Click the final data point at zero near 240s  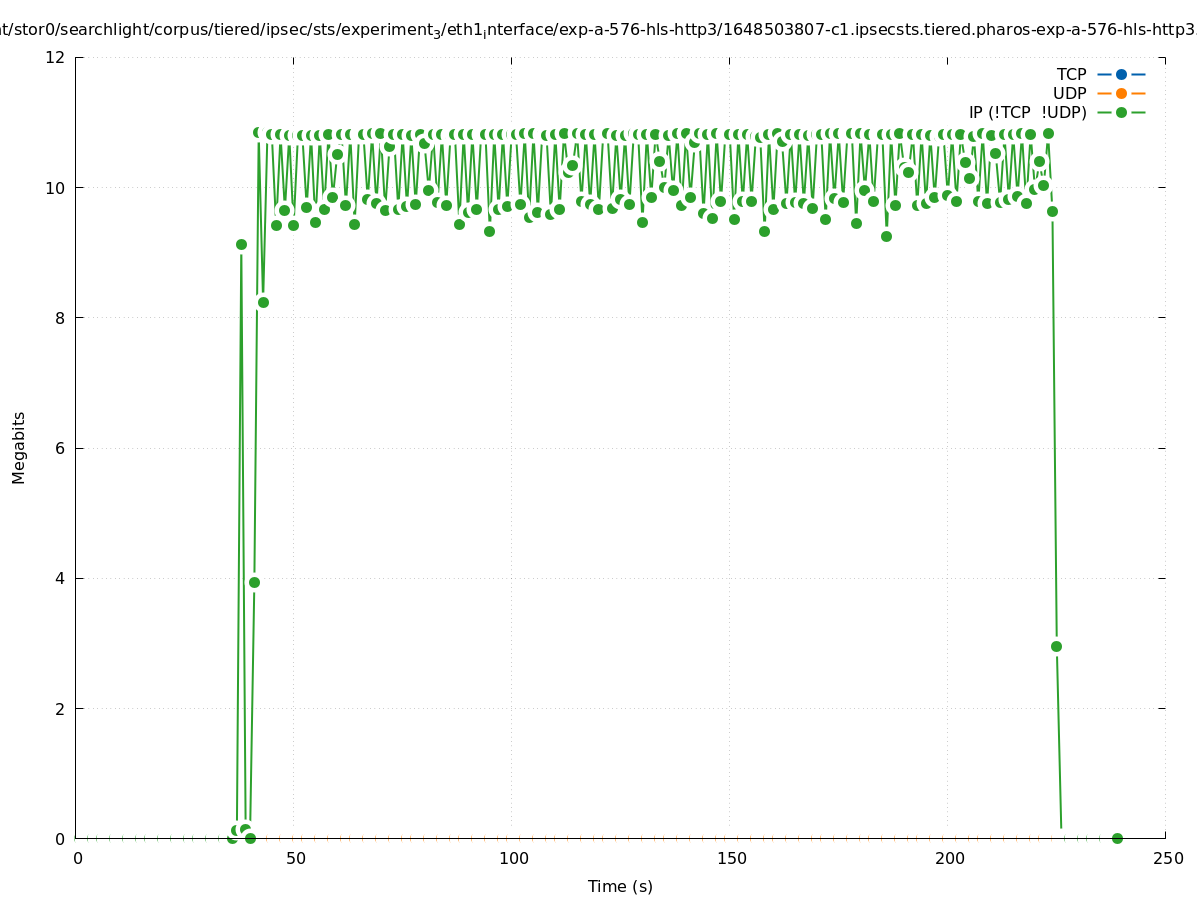(1117, 838)
